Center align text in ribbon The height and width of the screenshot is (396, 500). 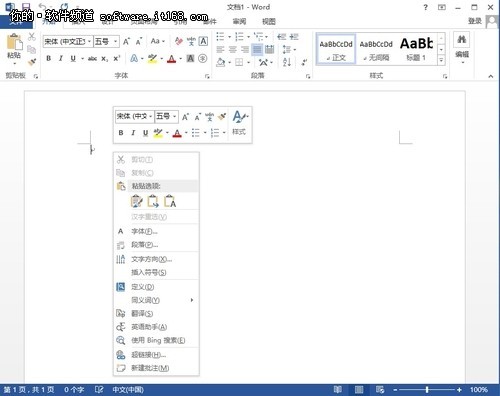tap(232, 50)
